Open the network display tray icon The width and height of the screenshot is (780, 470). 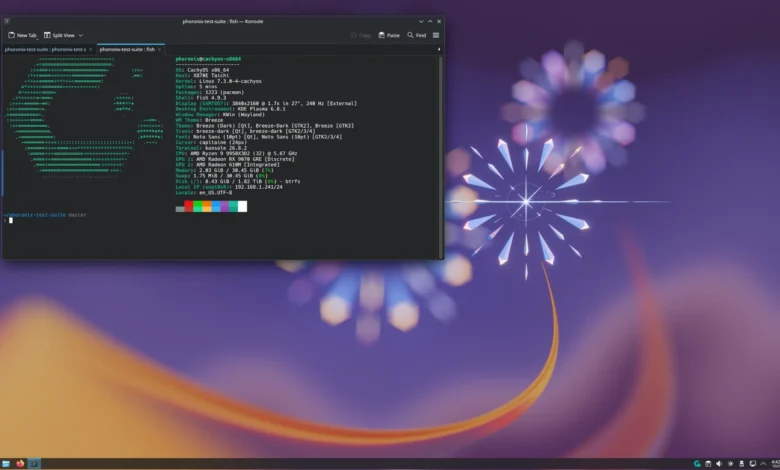coord(753,464)
